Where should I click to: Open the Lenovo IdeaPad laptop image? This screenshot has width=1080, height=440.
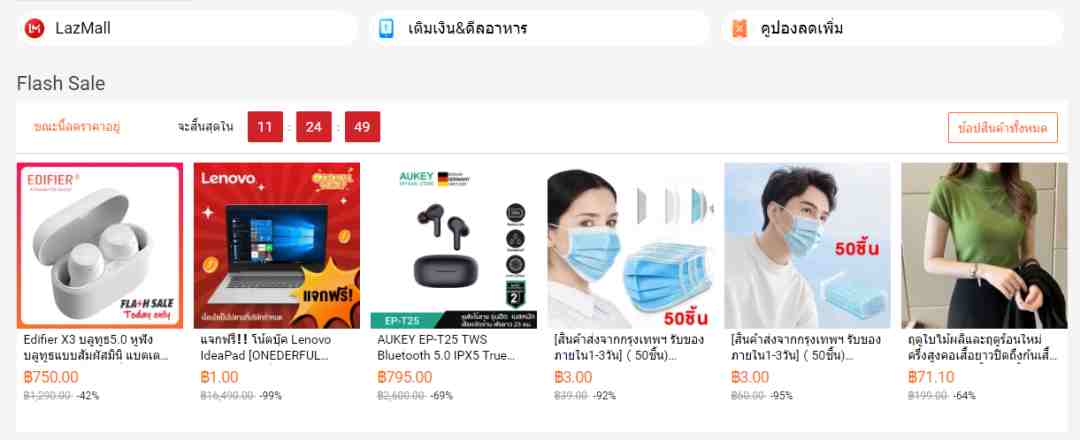(x=277, y=245)
